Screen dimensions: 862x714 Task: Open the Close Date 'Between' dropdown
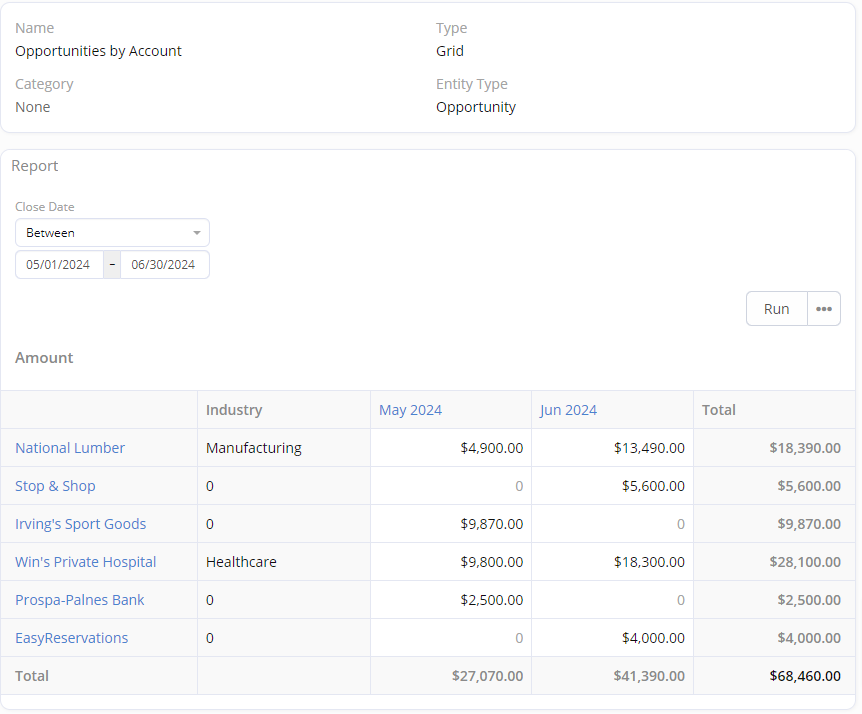112,233
